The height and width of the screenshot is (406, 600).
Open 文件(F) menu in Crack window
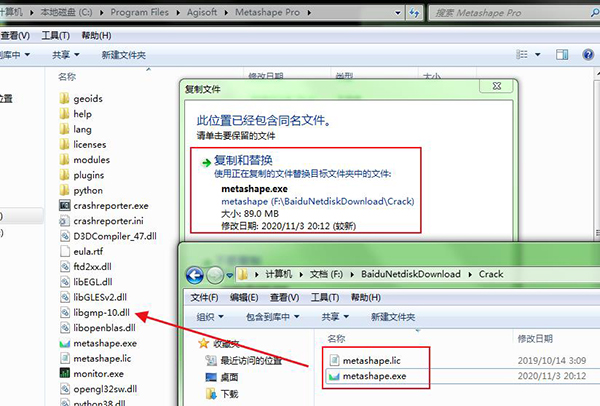pos(204,297)
